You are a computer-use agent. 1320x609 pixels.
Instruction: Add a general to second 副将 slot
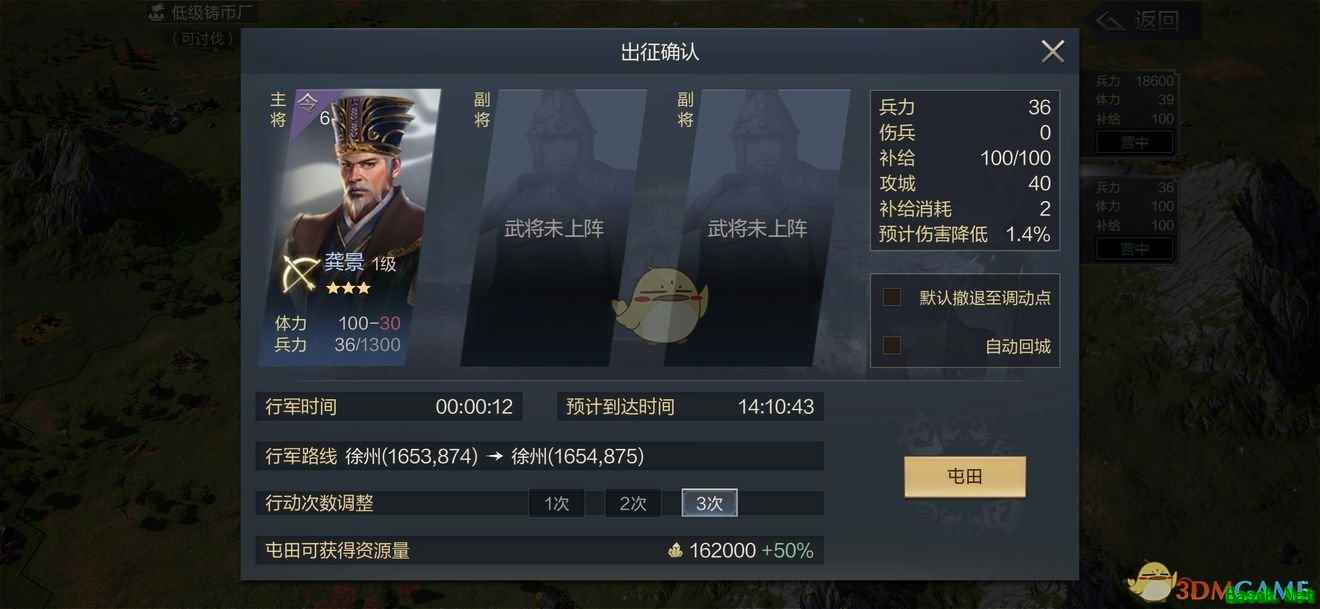pyautogui.click(x=757, y=228)
